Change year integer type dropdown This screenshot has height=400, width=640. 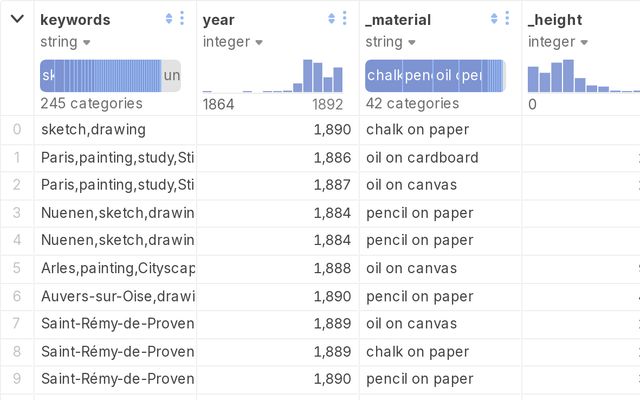(x=232, y=42)
